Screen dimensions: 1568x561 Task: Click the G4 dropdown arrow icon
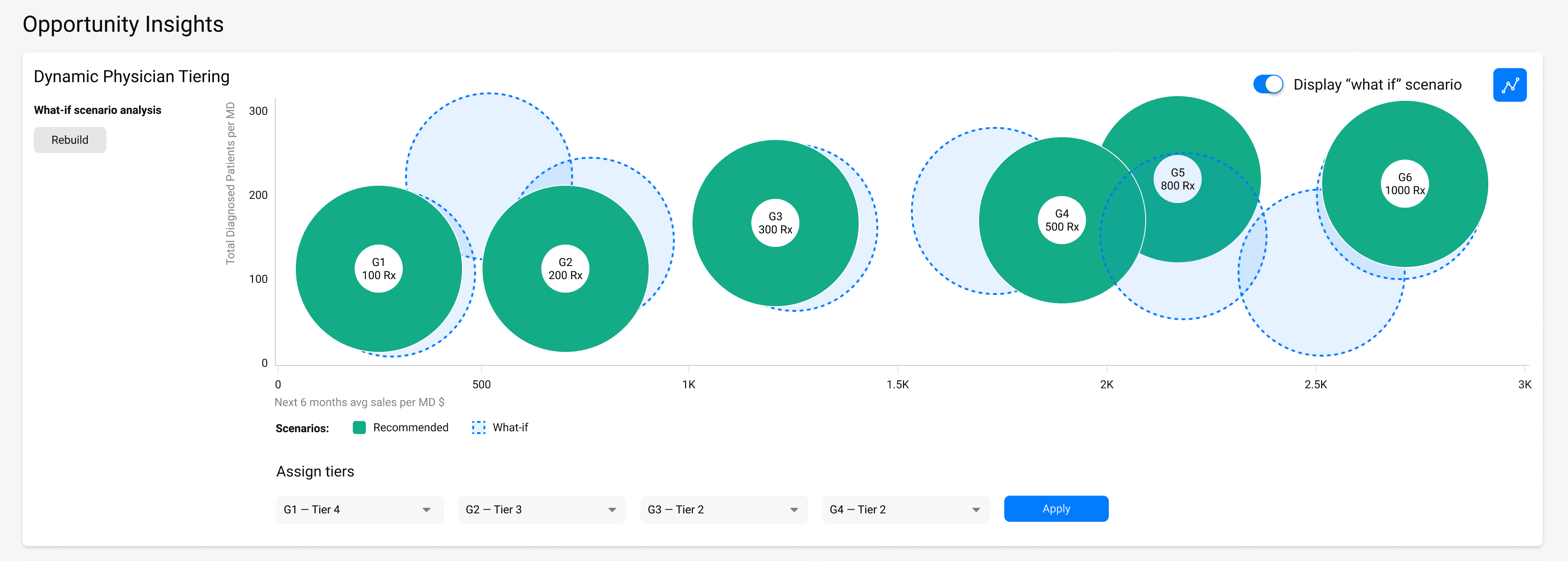click(x=976, y=510)
